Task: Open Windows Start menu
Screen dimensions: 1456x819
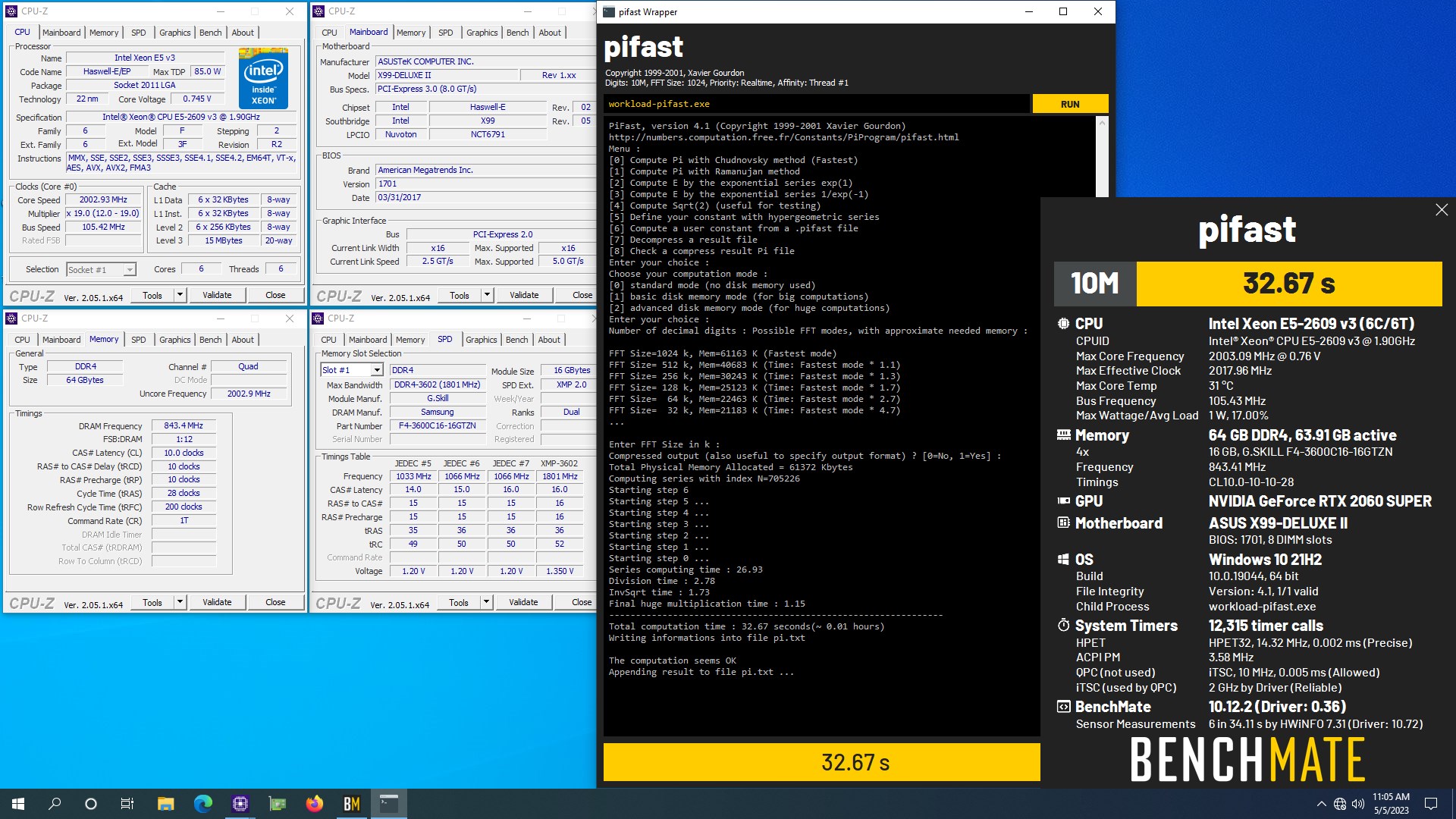Action: [18, 804]
